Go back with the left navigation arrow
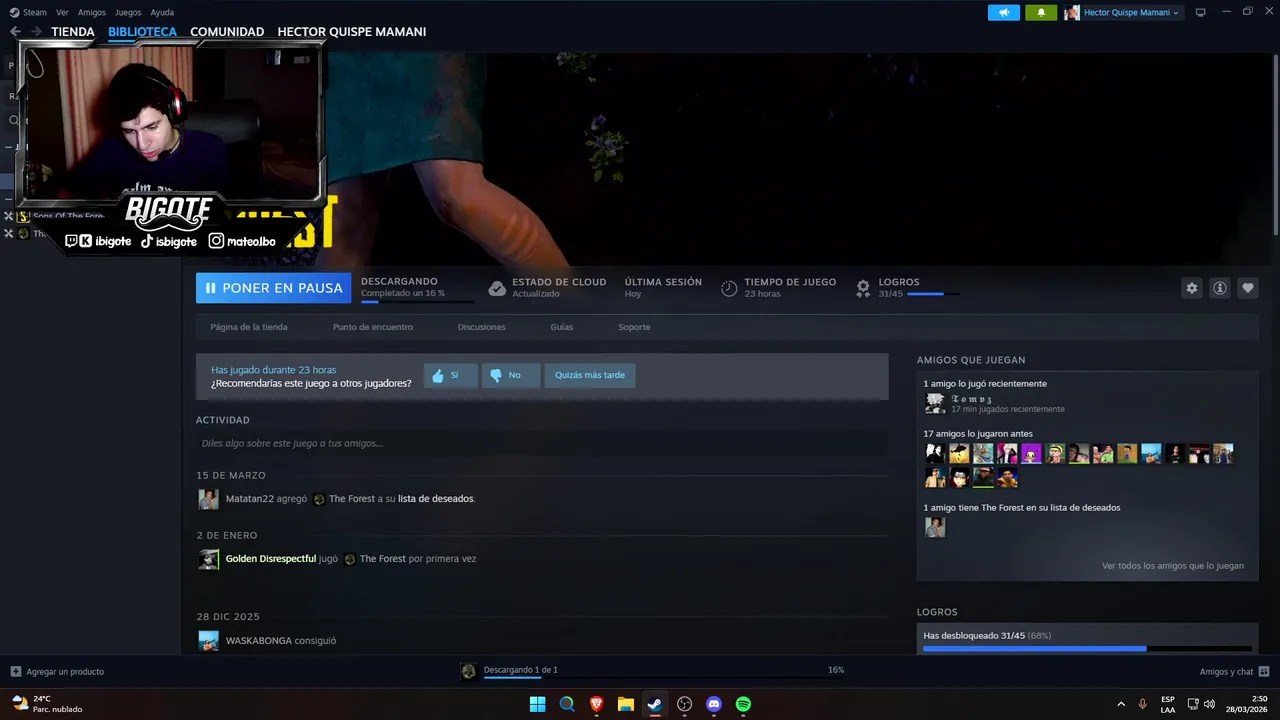 coord(15,32)
